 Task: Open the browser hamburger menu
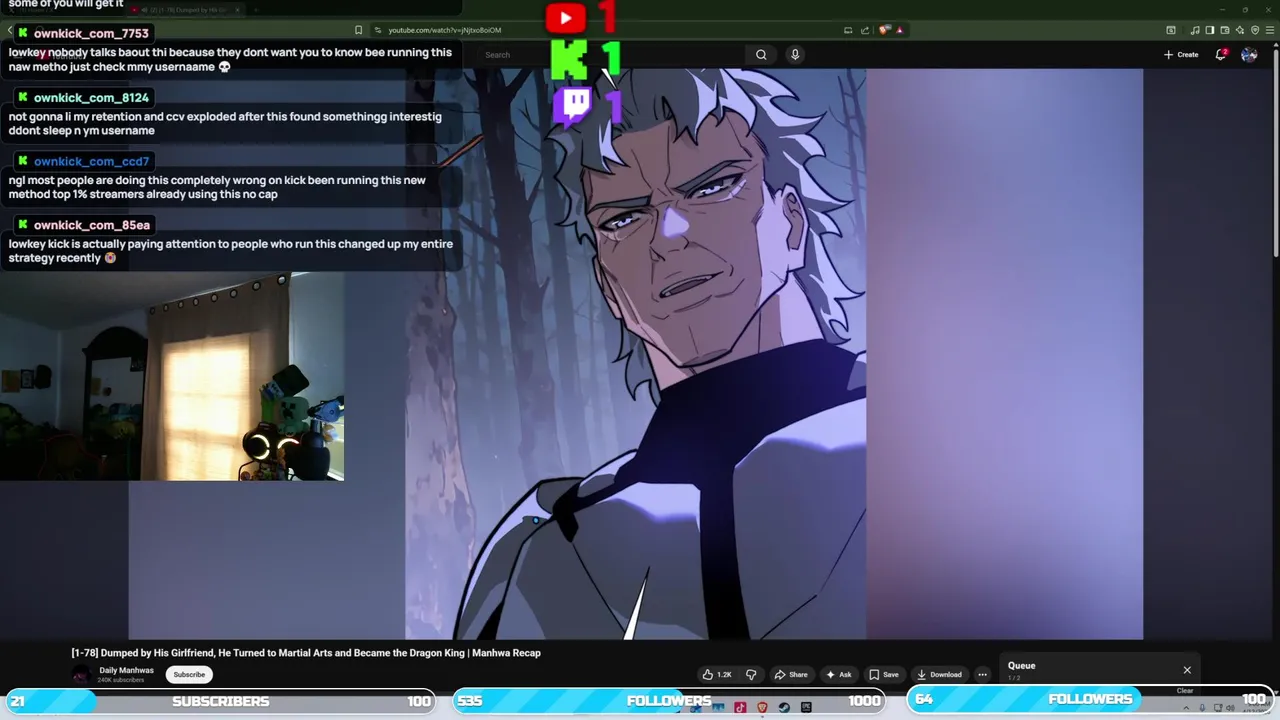(1270, 30)
